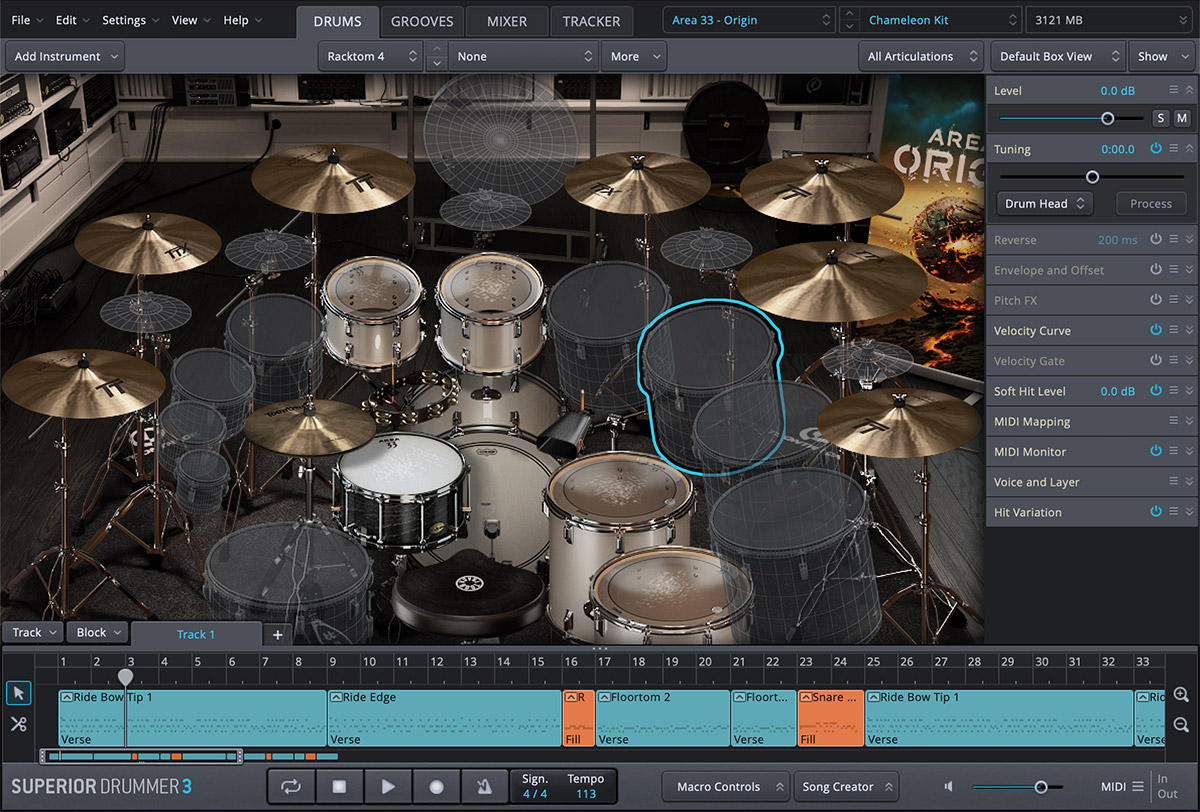Open the Track menu button

pyautogui.click(x=33, y=632)
